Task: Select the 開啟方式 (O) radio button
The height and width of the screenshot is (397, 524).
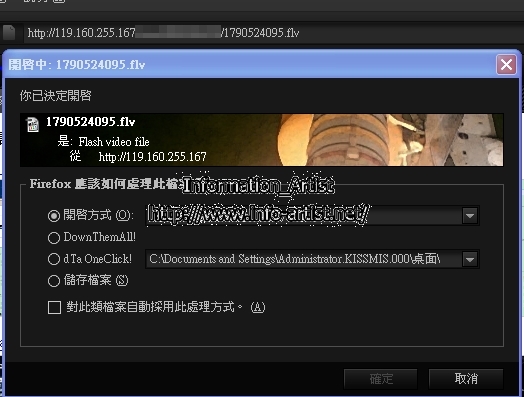Action: point(53,216)
